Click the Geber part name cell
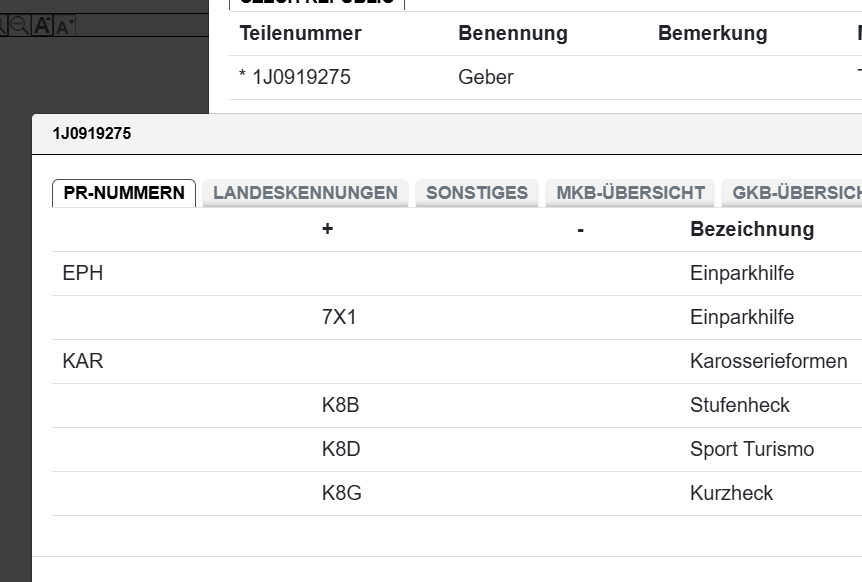 486,77
